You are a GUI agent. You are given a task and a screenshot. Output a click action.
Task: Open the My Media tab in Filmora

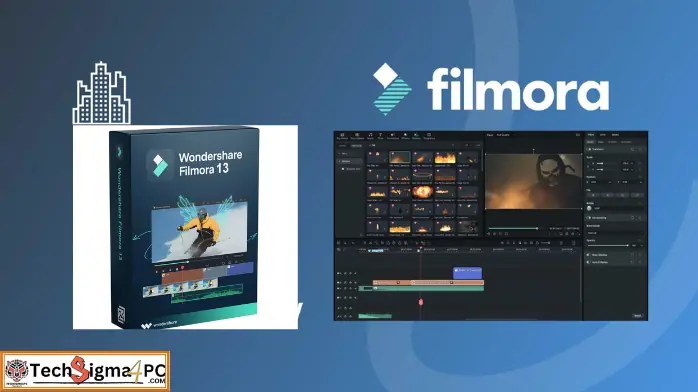click(x=342, y=136)
